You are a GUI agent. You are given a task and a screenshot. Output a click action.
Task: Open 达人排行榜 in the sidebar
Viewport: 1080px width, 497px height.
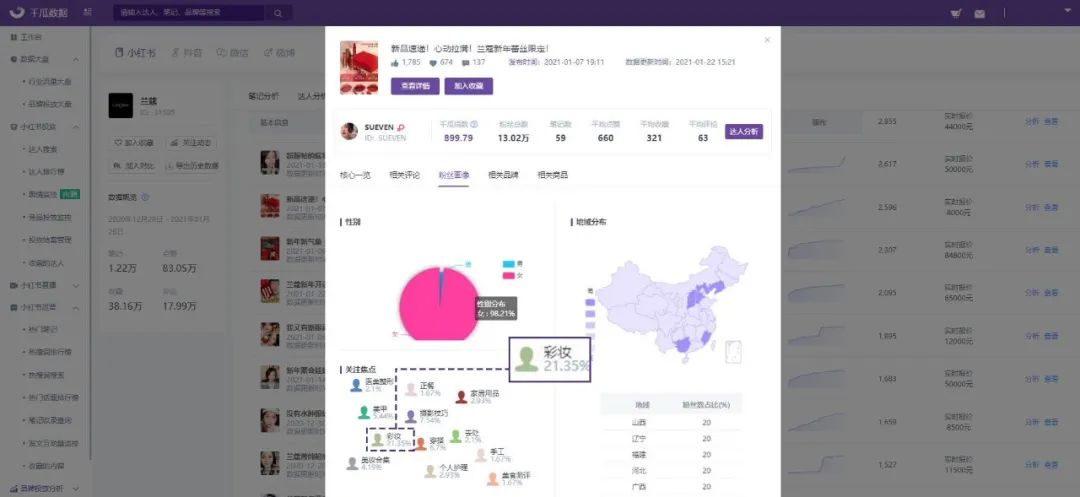pyautogui.click(x=46, y=171)
